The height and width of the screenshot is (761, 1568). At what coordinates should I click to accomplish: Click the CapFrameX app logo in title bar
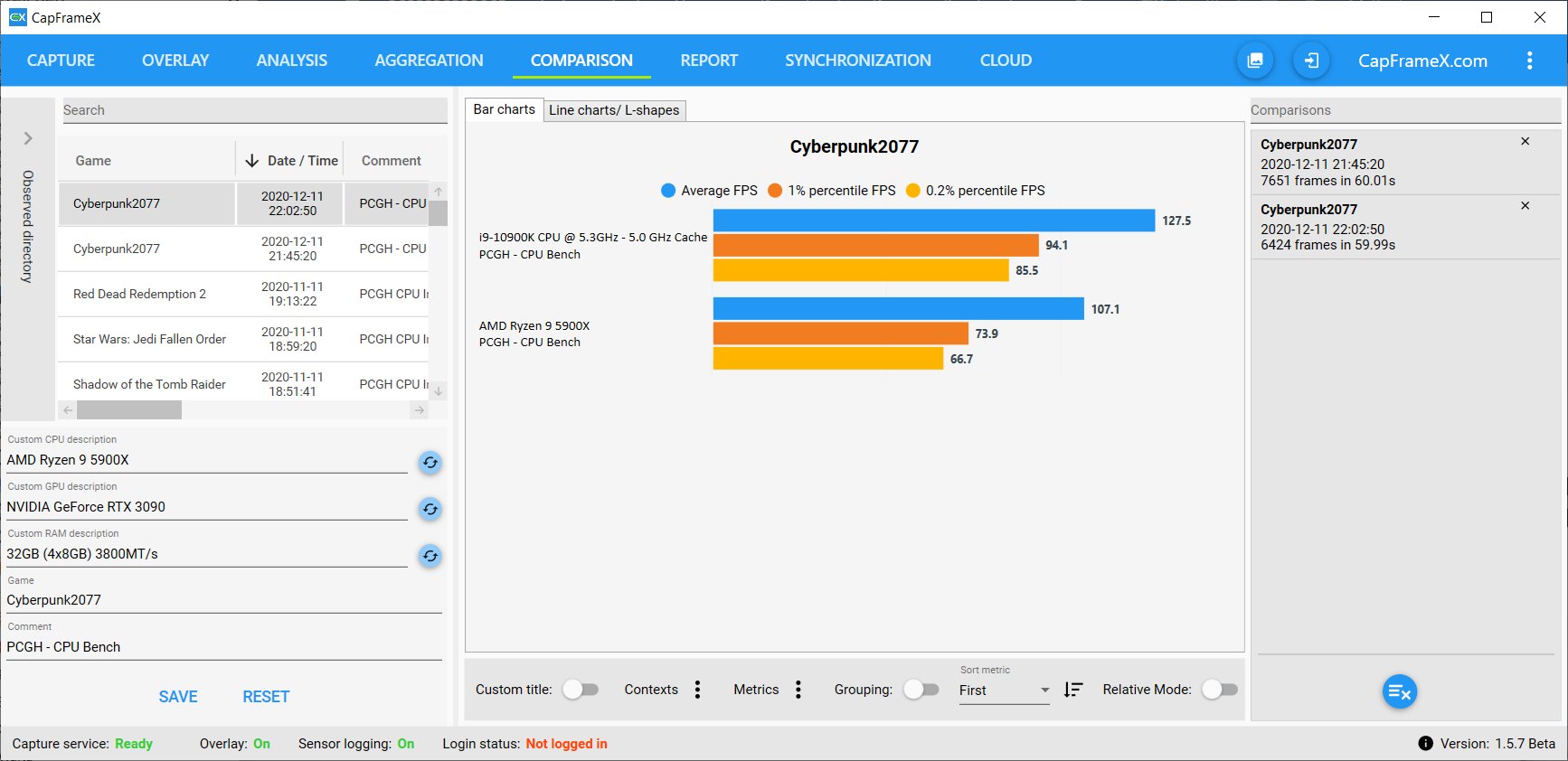pos(17,17)
